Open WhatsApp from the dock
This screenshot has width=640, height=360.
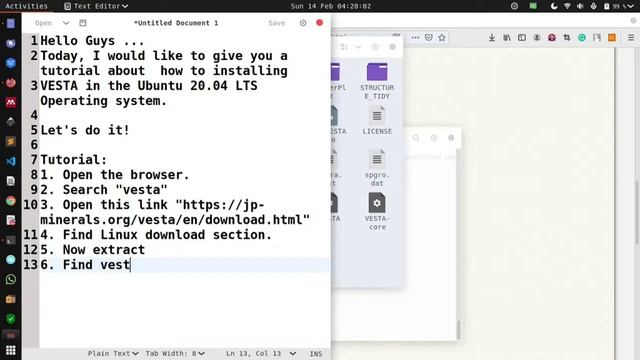[11, 279]
